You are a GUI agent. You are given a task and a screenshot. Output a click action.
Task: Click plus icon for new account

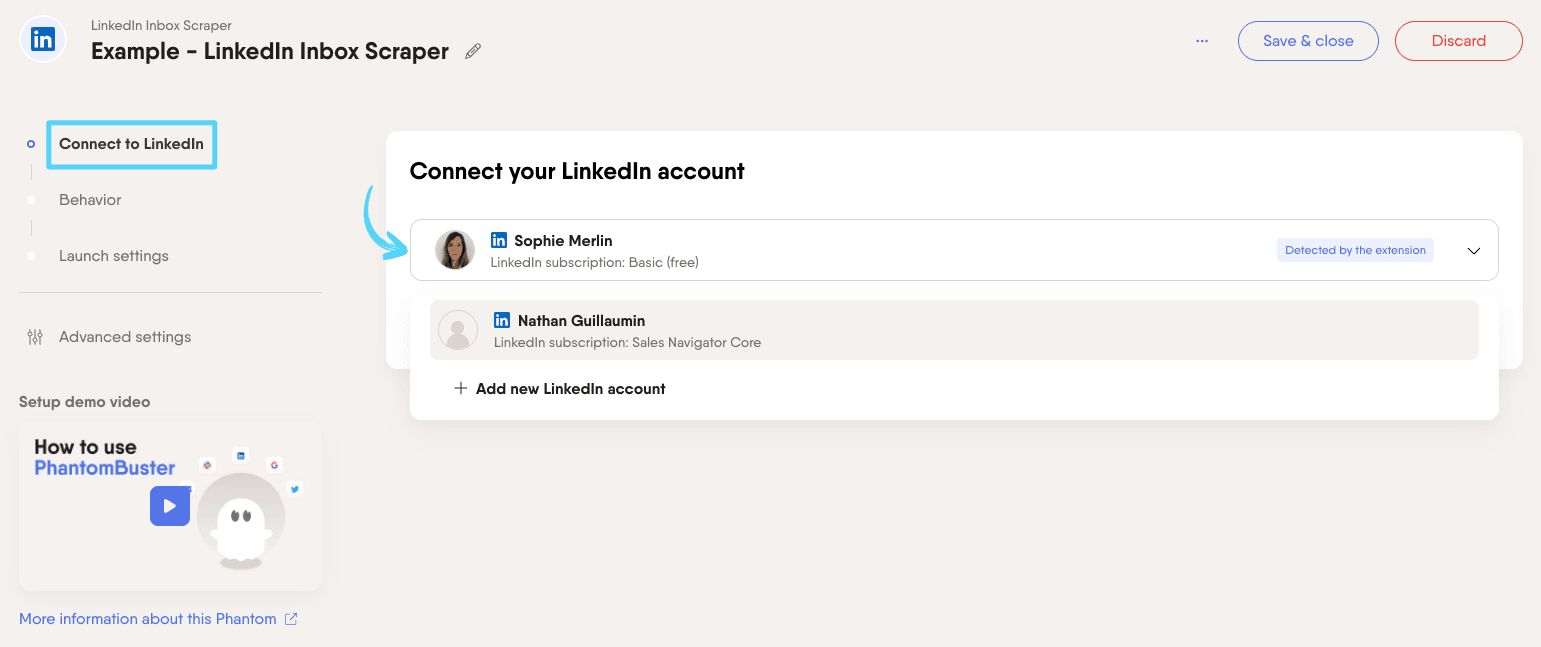coord(460,388)
